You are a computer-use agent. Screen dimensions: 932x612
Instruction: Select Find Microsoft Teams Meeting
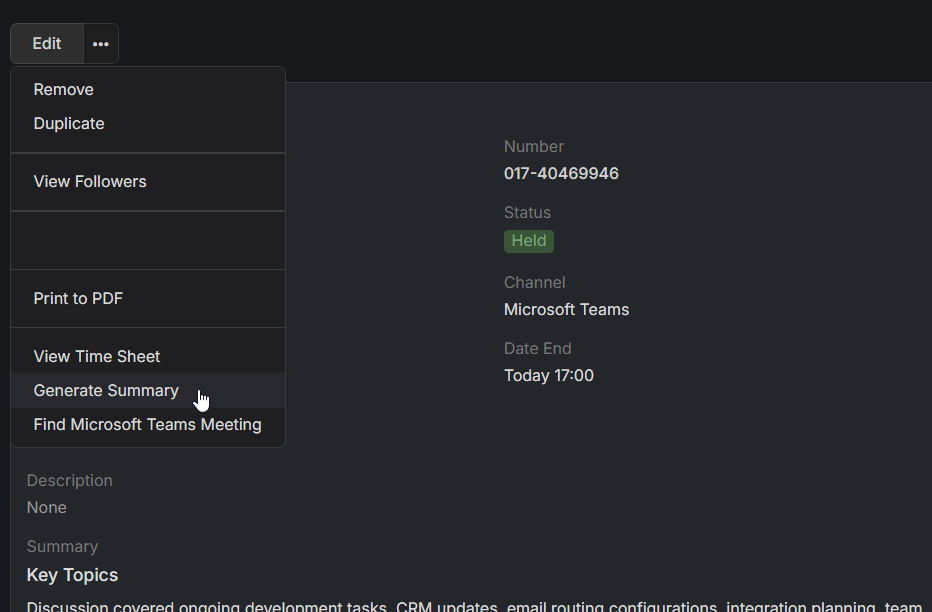click(148, 425)
